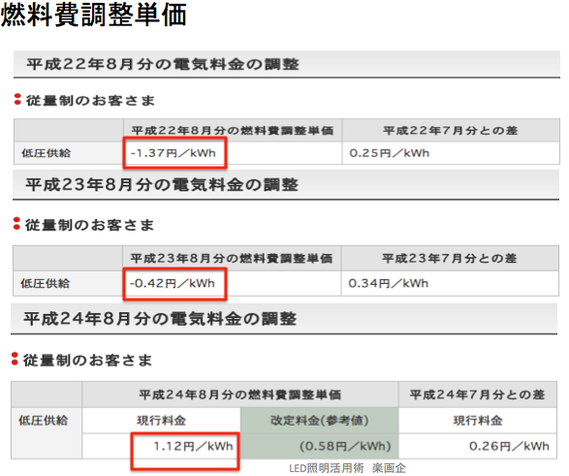
Task: Click 従量制のお客さま under 平成22年 heading
Action: 90,100
